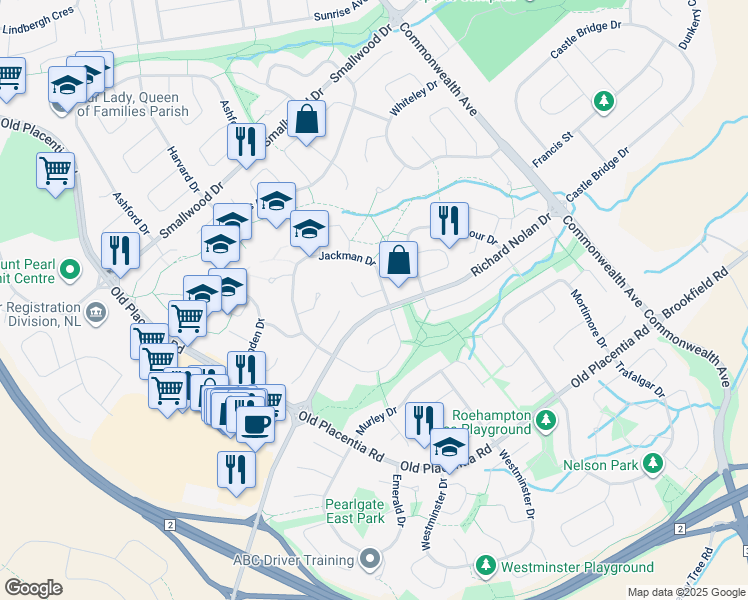Click the Mount Pearl Centre green pin
The height and width of the screenshot is (600, 748).
[70, 270]
